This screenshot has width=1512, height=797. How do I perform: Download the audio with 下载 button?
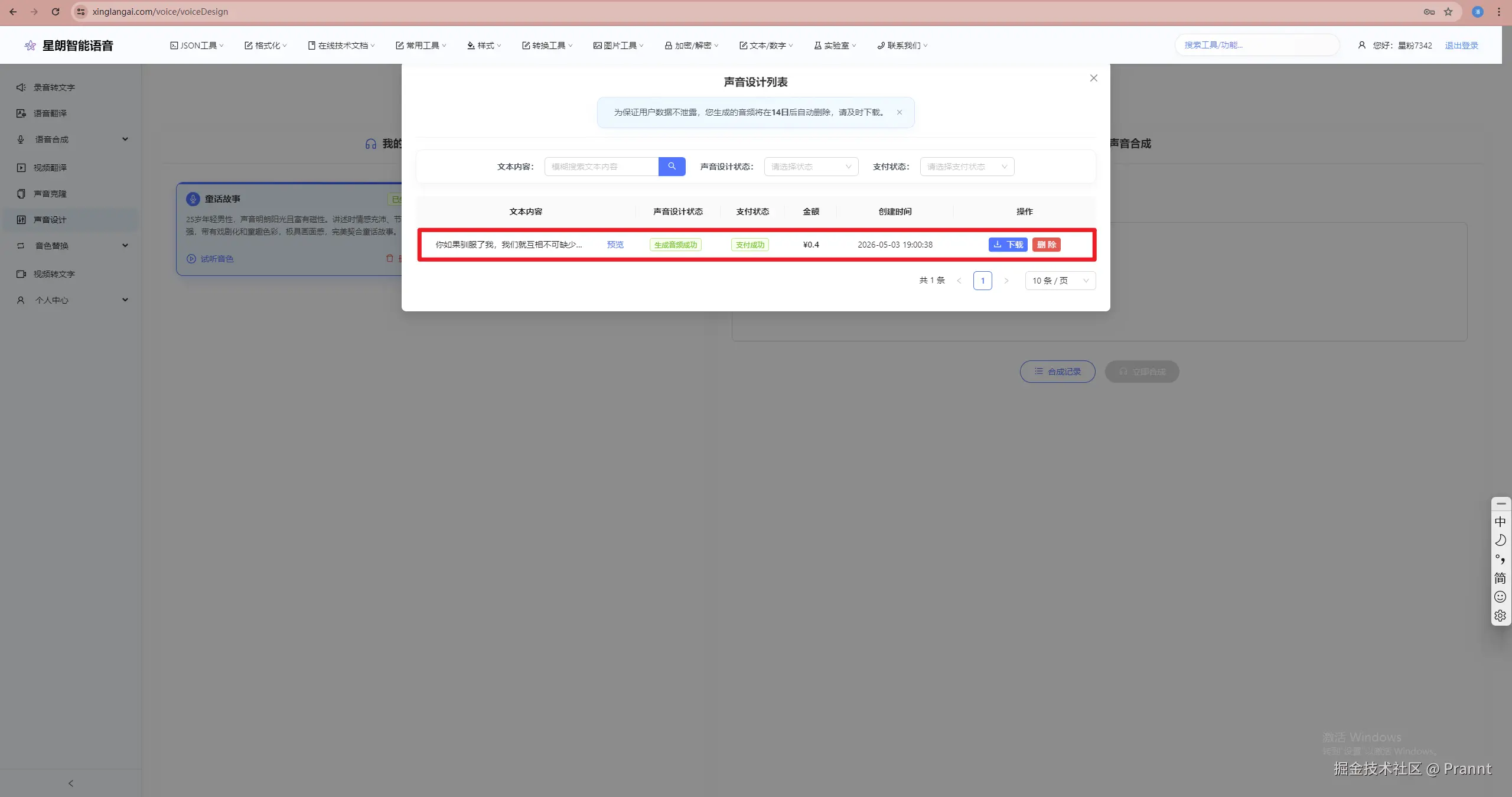pyautogui.click(x=1008, y=245)
